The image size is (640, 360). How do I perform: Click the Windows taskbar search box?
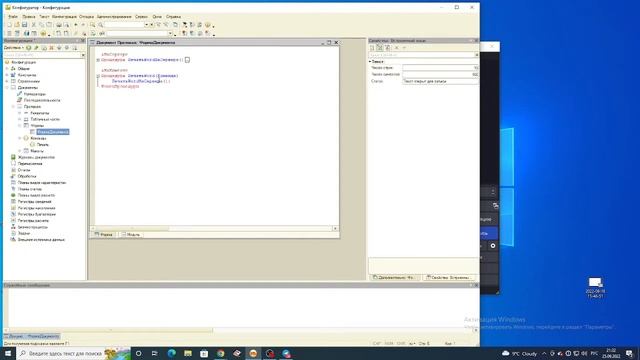73,353
